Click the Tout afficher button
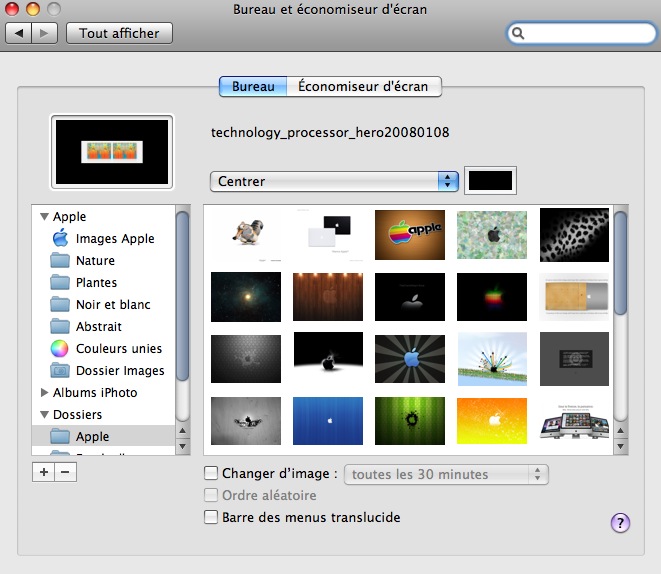This screenshot has width=661, height=574. 119,33
